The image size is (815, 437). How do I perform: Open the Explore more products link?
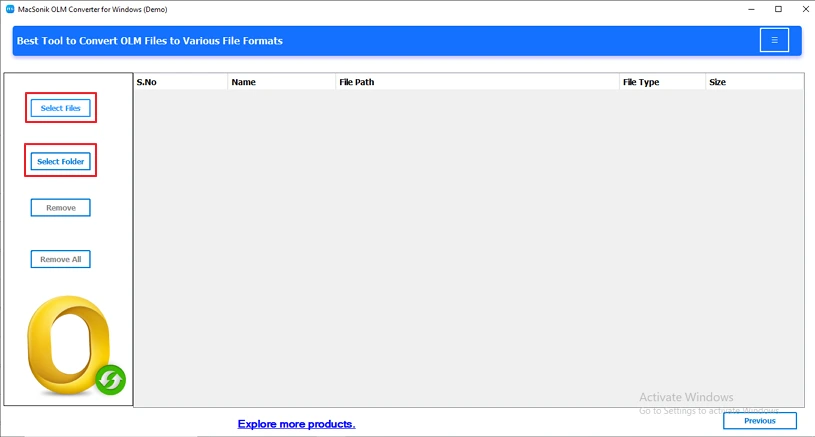[x=296, y=424]
